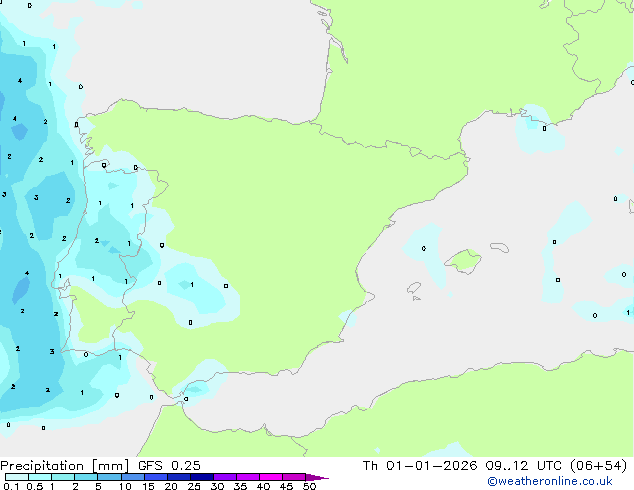Click the 0.1–0.5 mm legend color box
This screenshot has height=490, width=634.
click(x=17, y=477)
